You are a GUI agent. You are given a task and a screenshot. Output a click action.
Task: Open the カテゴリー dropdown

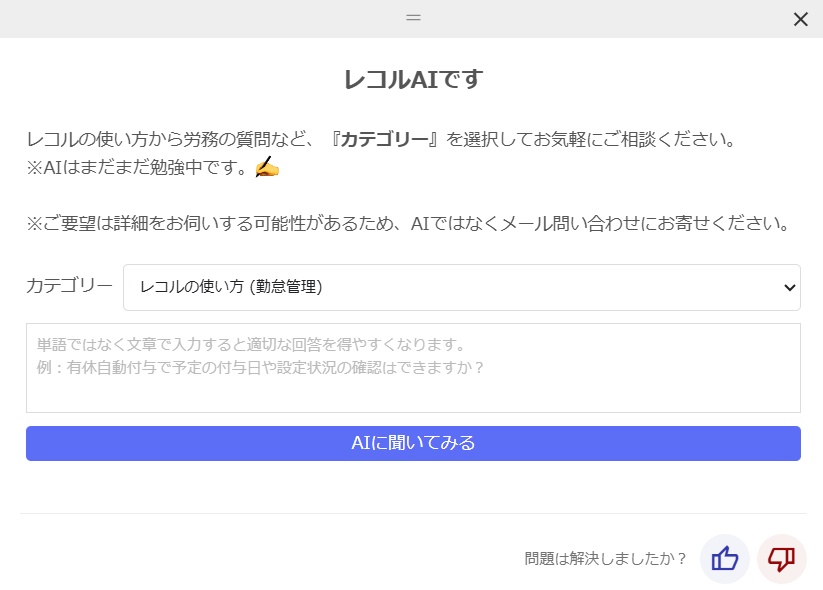point(461,287)
